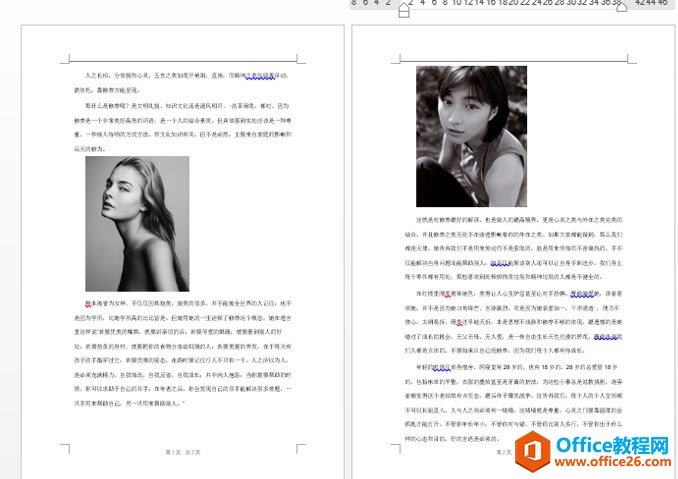This screenshot has width=678, height=479.
Task: Click the 30 mark on the horizontal ruler
Action: coord(571,3)
